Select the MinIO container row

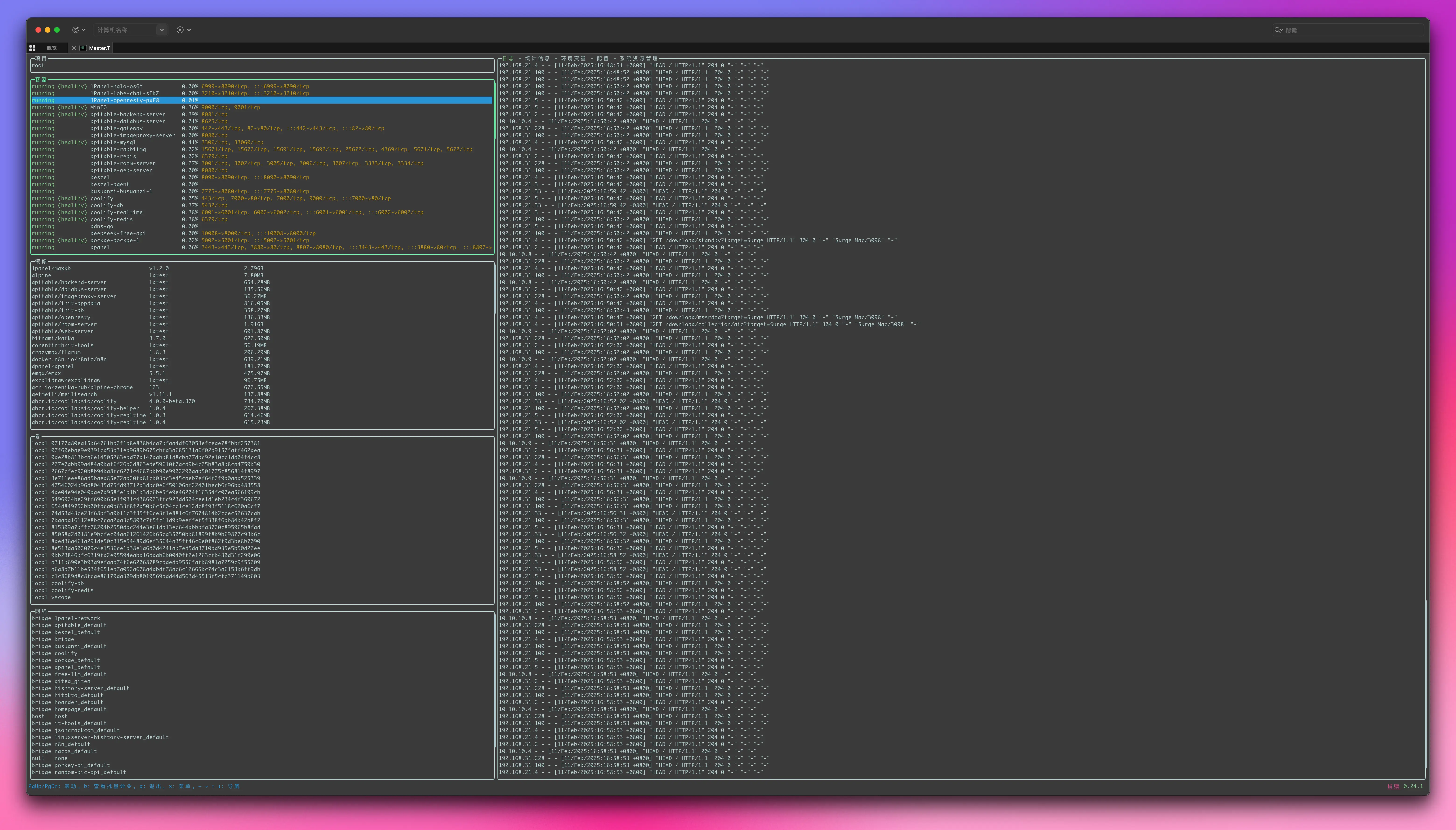98,107
